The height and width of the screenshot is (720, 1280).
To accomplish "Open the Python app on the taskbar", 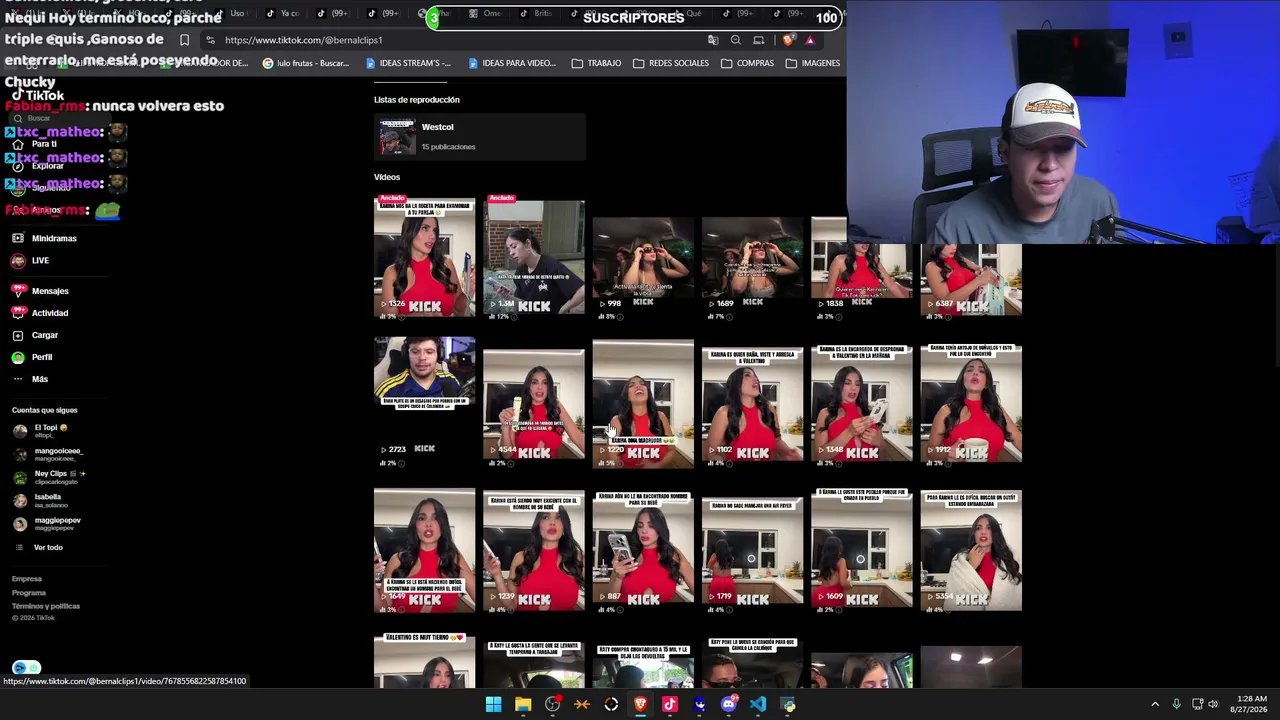I will click(x=788, y=705).
